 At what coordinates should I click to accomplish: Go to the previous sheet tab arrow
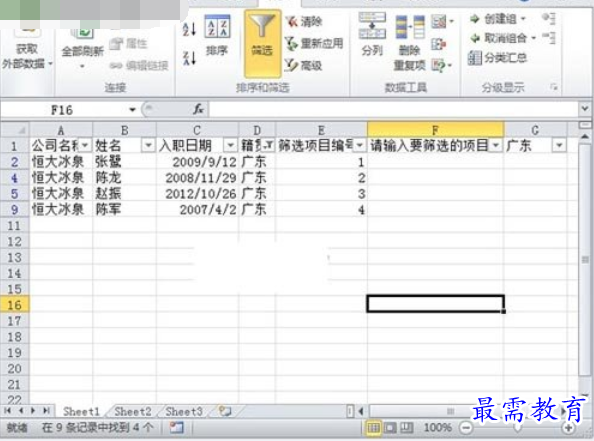[21, 411]
